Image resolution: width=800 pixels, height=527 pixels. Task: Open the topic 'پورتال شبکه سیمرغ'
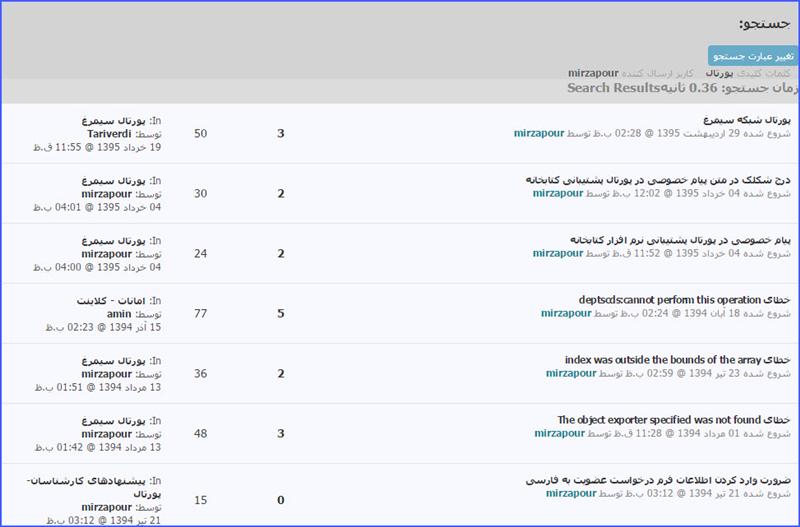pos(745,119)
